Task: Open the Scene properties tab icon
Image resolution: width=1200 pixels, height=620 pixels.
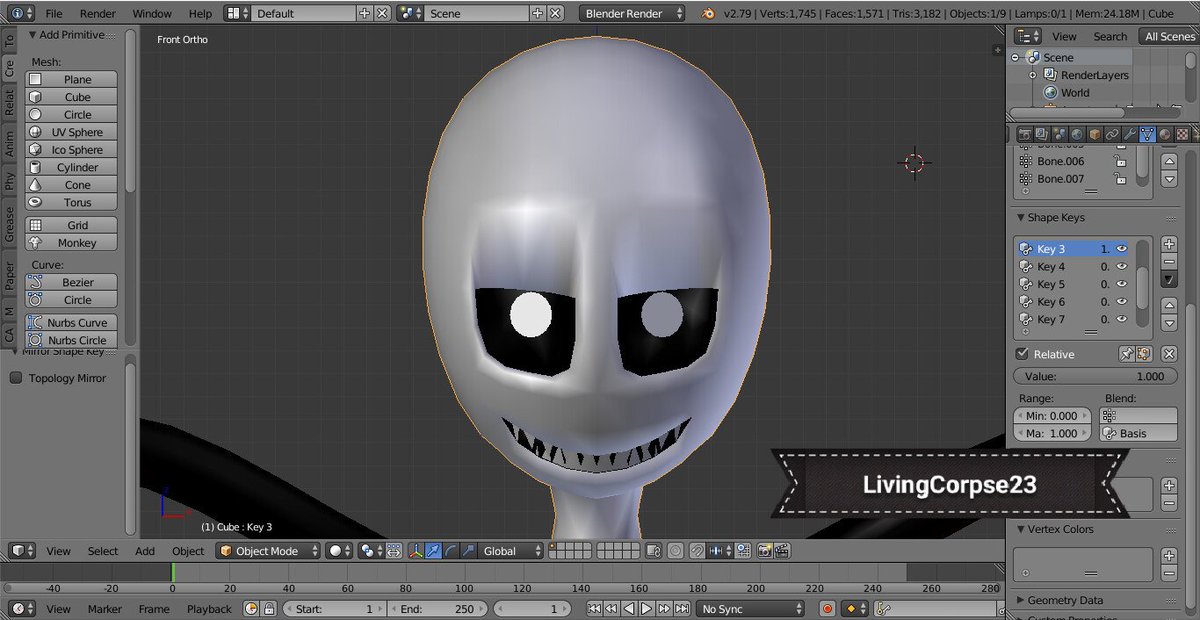Action: coord(1061,133)
